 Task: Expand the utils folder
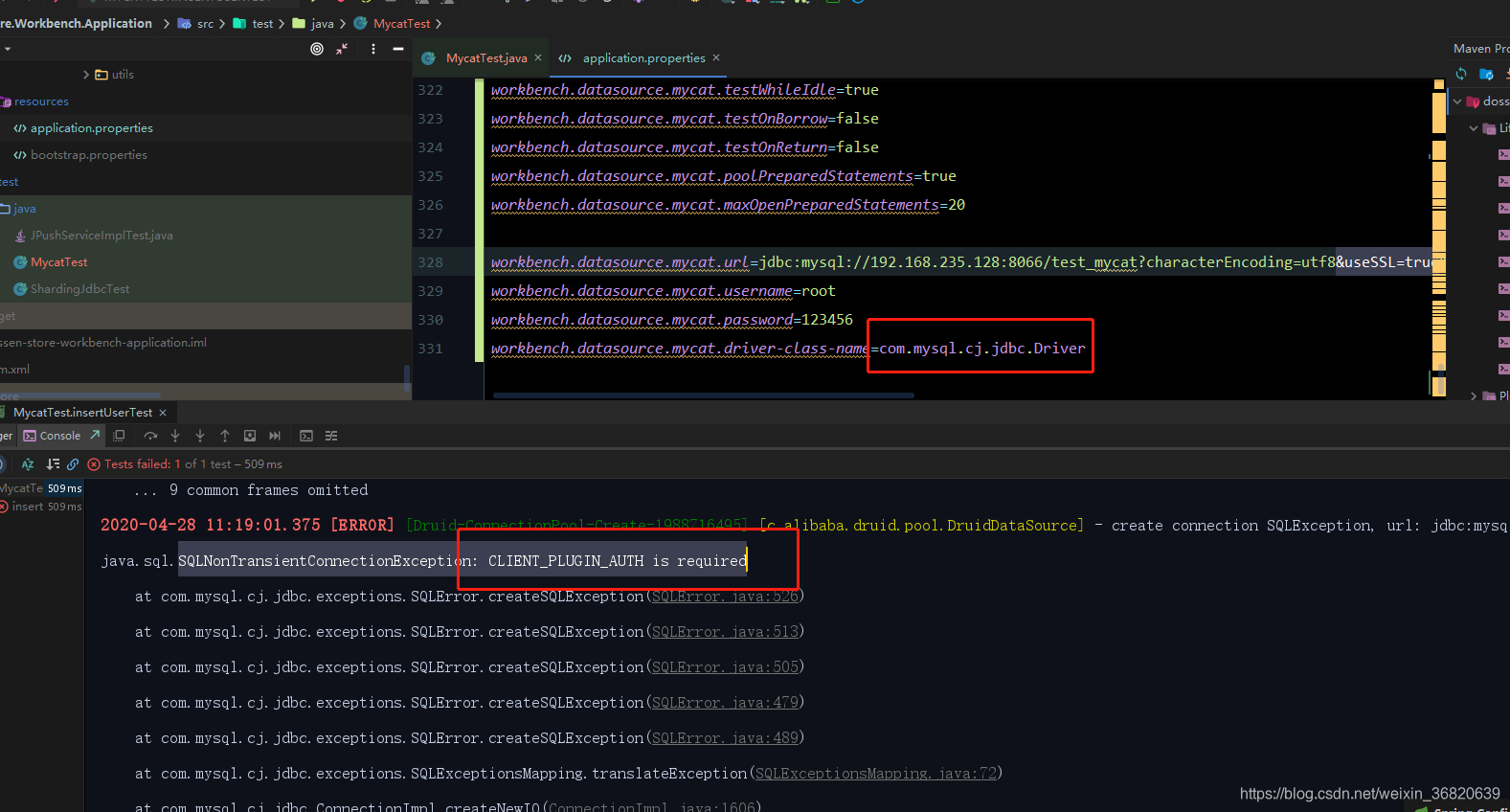click(86, 75)
